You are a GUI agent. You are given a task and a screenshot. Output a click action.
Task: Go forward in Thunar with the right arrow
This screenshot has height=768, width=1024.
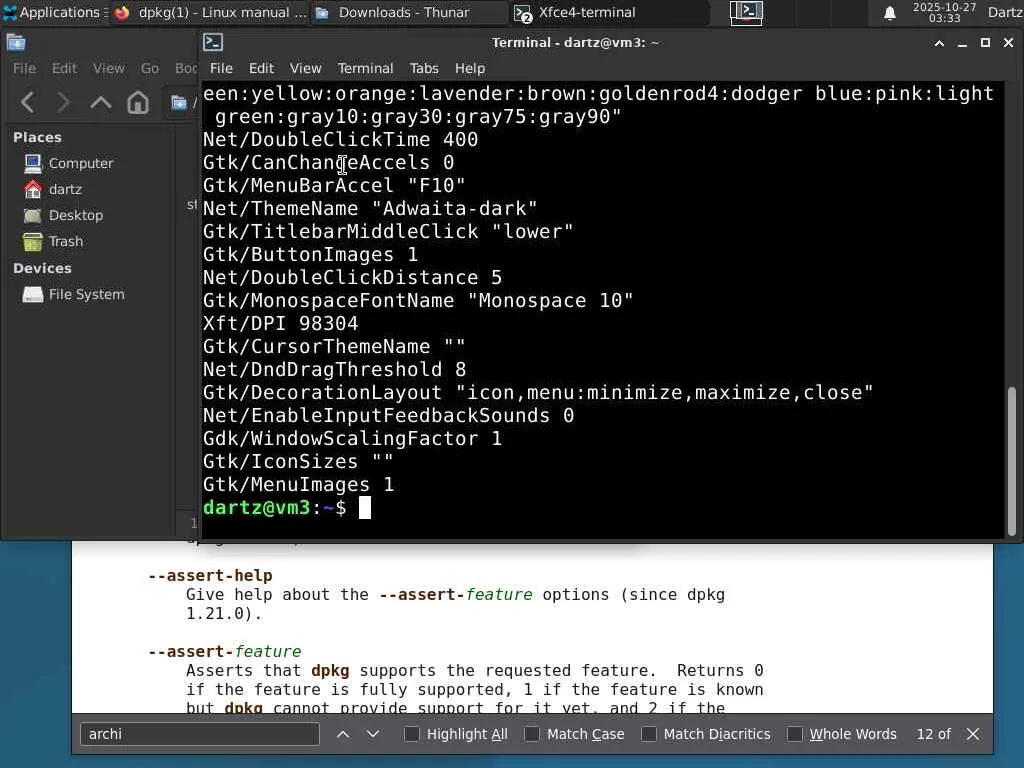pos(63,103)
